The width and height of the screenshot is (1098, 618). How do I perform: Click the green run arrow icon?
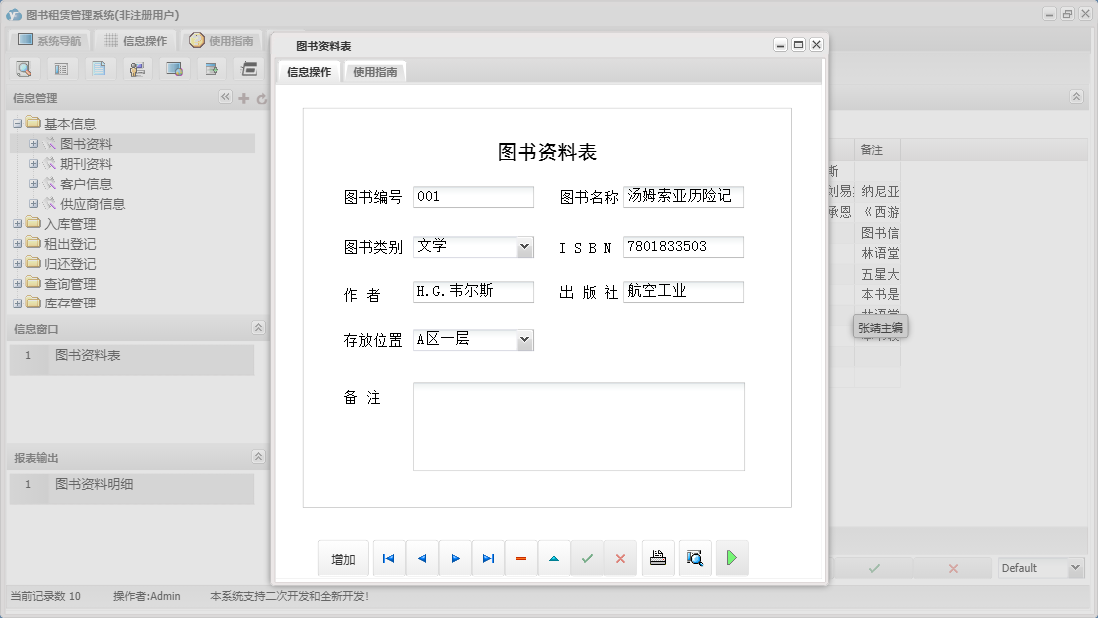click(x=731, y=558)
